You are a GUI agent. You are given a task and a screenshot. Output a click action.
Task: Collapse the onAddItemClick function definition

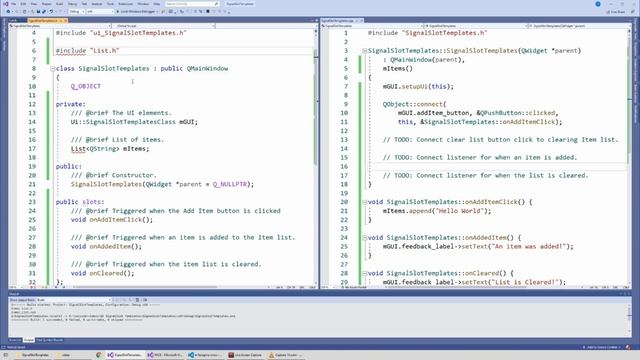(x=364, y=202)
